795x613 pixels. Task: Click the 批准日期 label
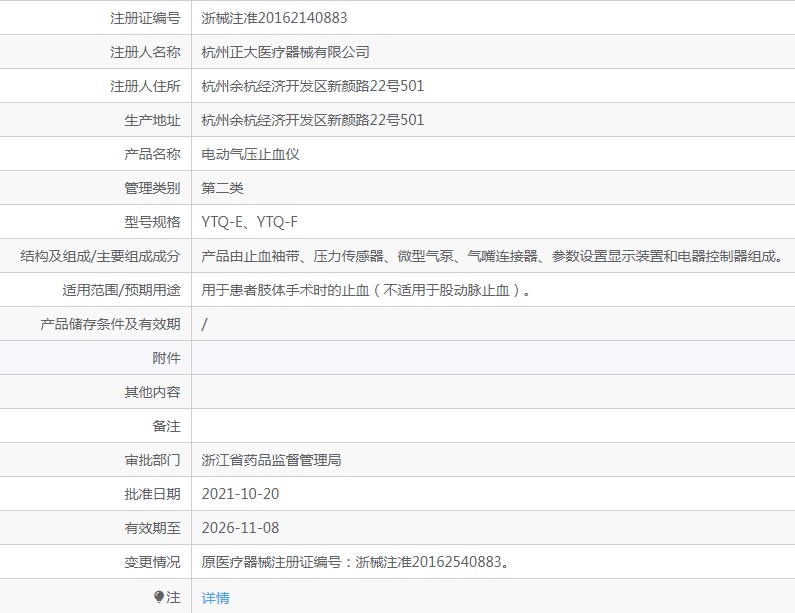(x=152, y=493)
